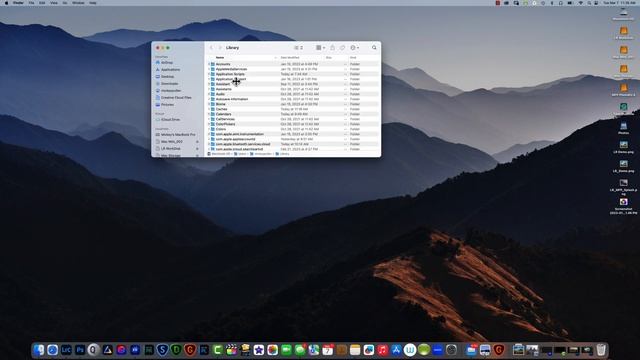
Task: Launch Photoshop from the Dock
Action: pos(80,350)
